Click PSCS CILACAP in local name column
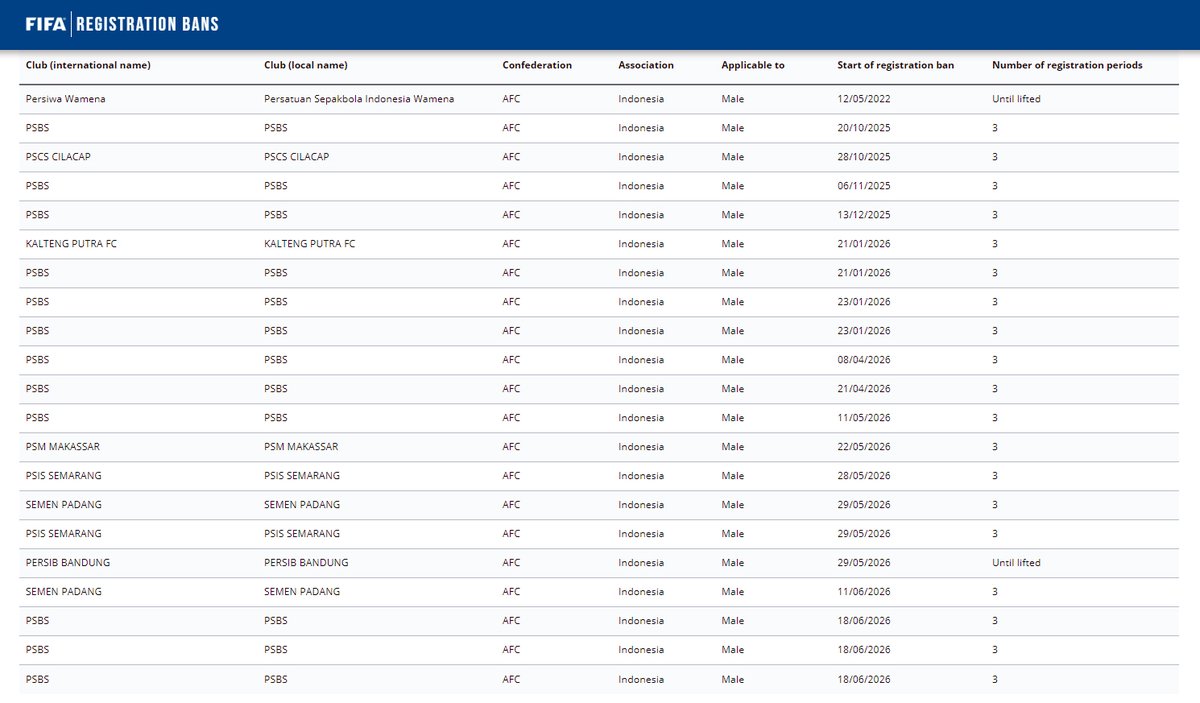 [296, 157]
